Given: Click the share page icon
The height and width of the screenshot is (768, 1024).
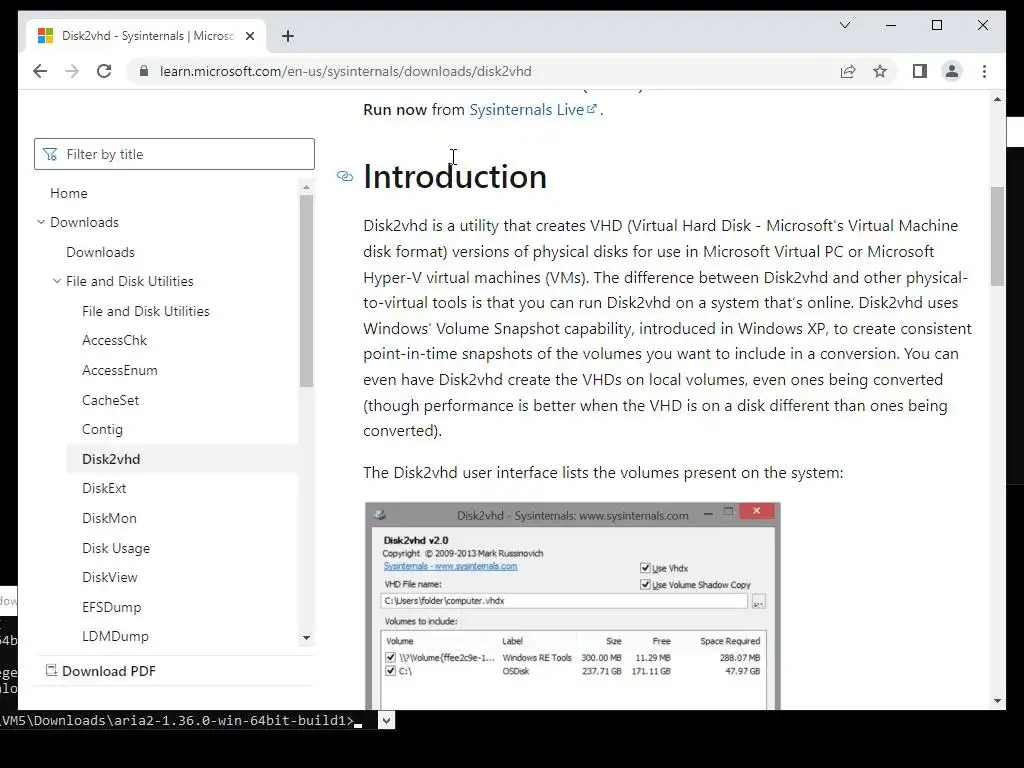Looking at the screenshot, I should (x=848, y=71).
